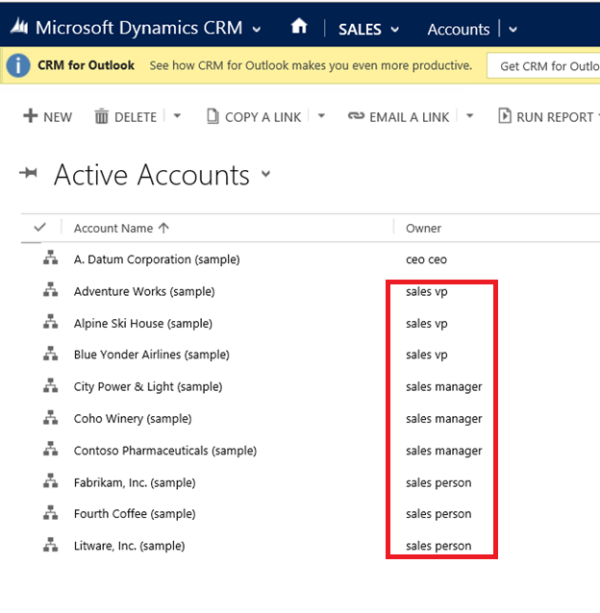The height and width of the screenshot is (613, 600).
Task: Open Alpine Ski House (sample) account
Action: click(143, 323)
